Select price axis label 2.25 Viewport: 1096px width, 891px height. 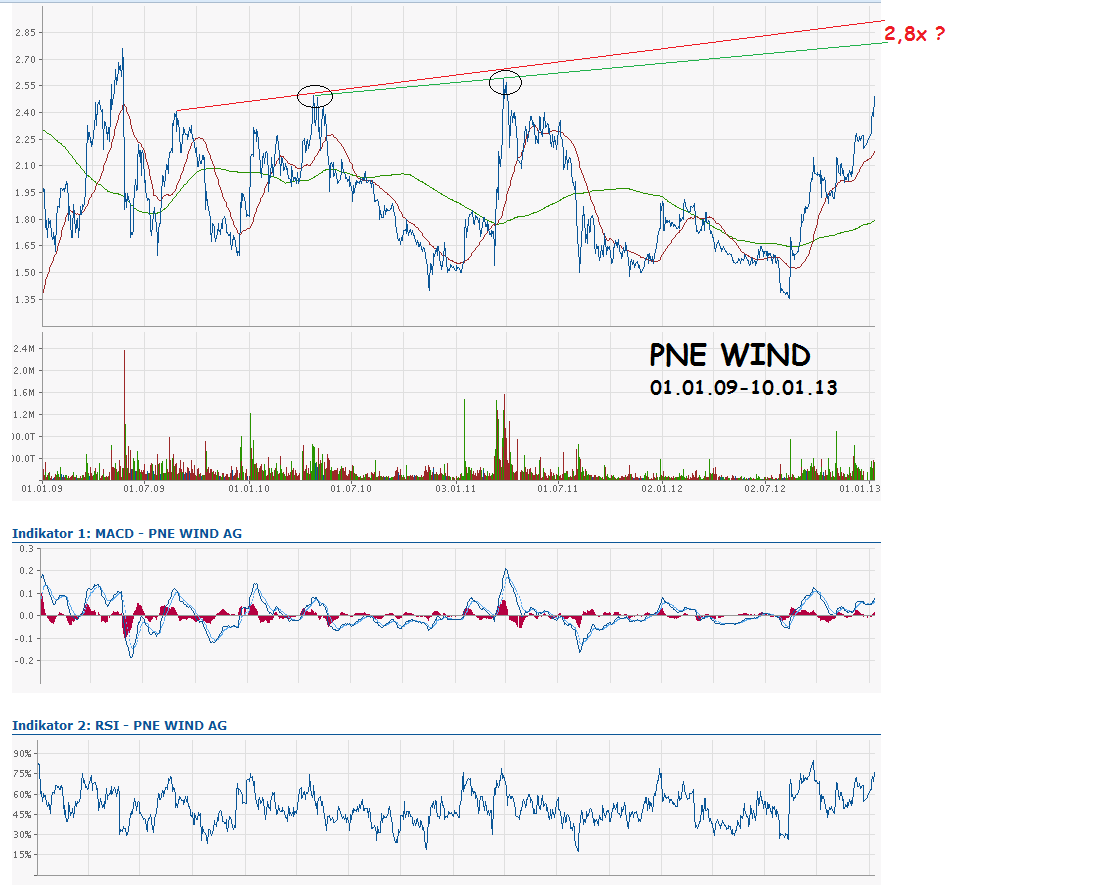tap(24, 140)
